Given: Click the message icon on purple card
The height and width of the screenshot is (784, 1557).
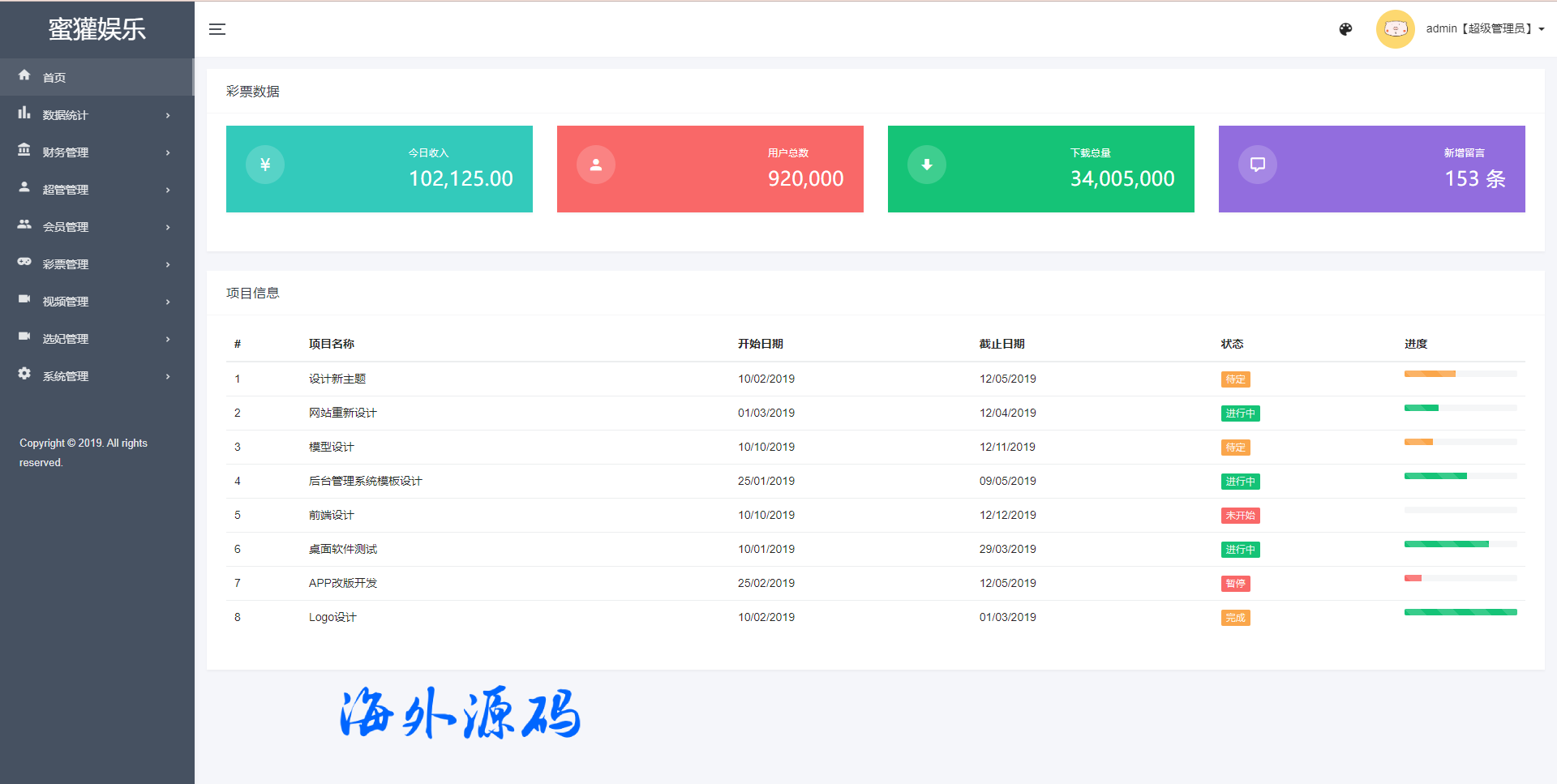Looking at the screenshot, I should click(x=1258, y=165).
